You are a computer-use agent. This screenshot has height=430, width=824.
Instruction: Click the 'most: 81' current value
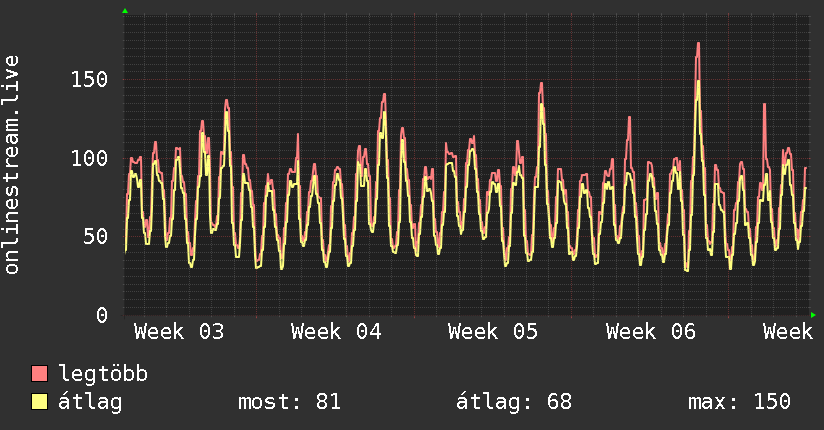pos(290,402)
